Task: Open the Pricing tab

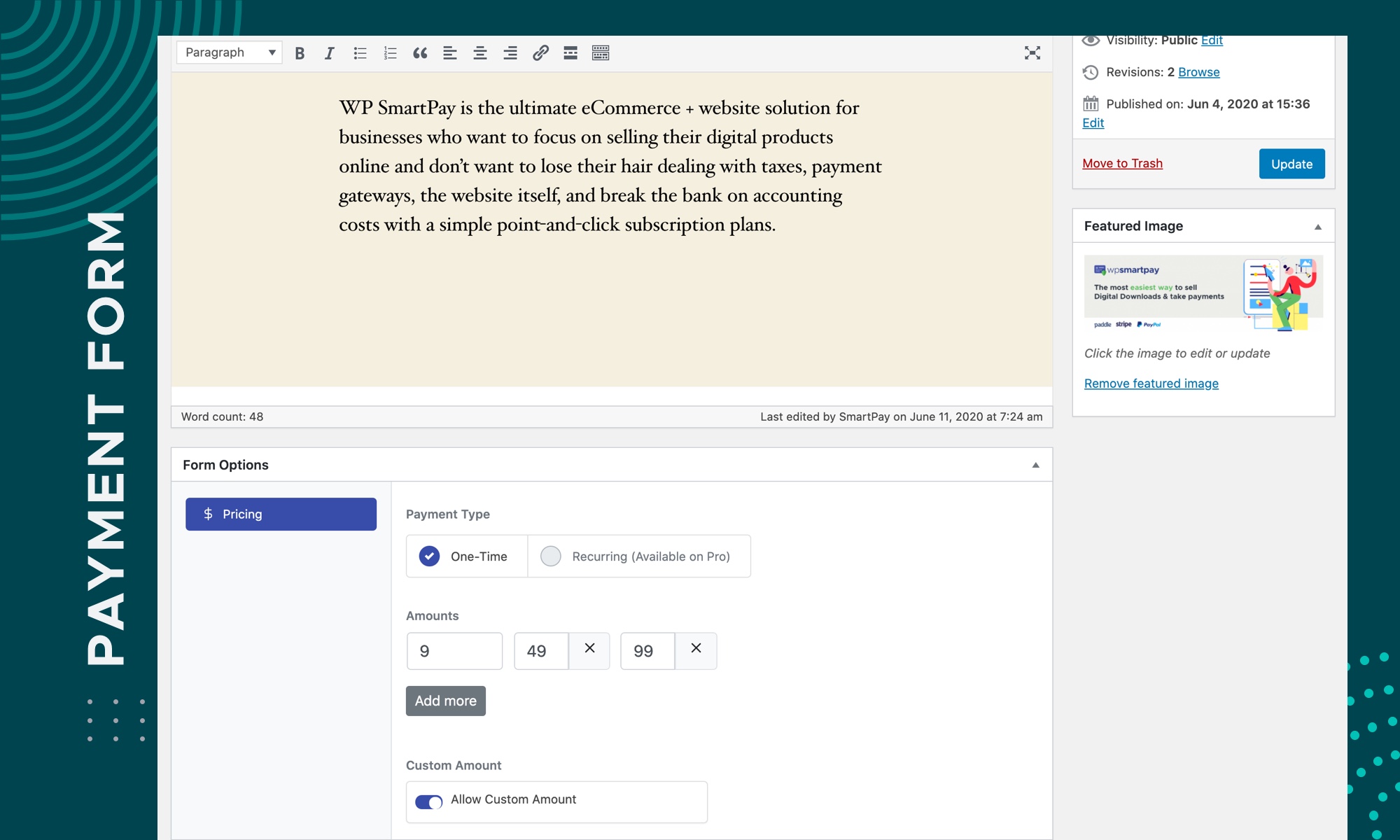Action: [281, 514]
